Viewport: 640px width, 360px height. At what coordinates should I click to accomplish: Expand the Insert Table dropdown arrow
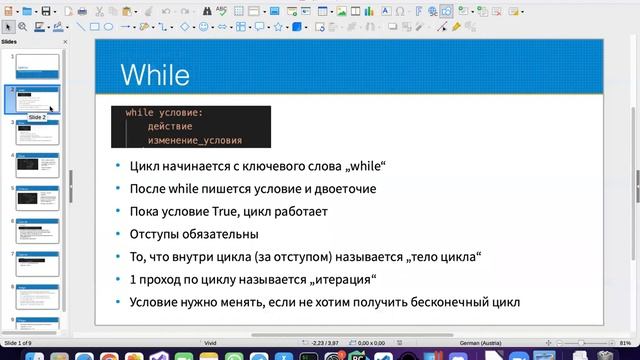[x=332, y=12]
